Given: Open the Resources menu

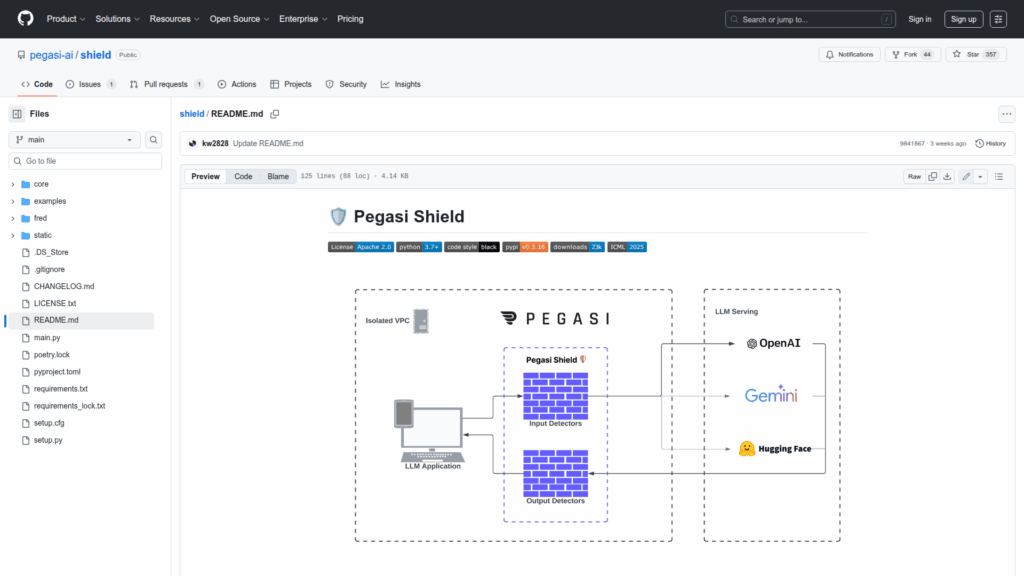Looking at the screenshot, I should coord(174,19).
